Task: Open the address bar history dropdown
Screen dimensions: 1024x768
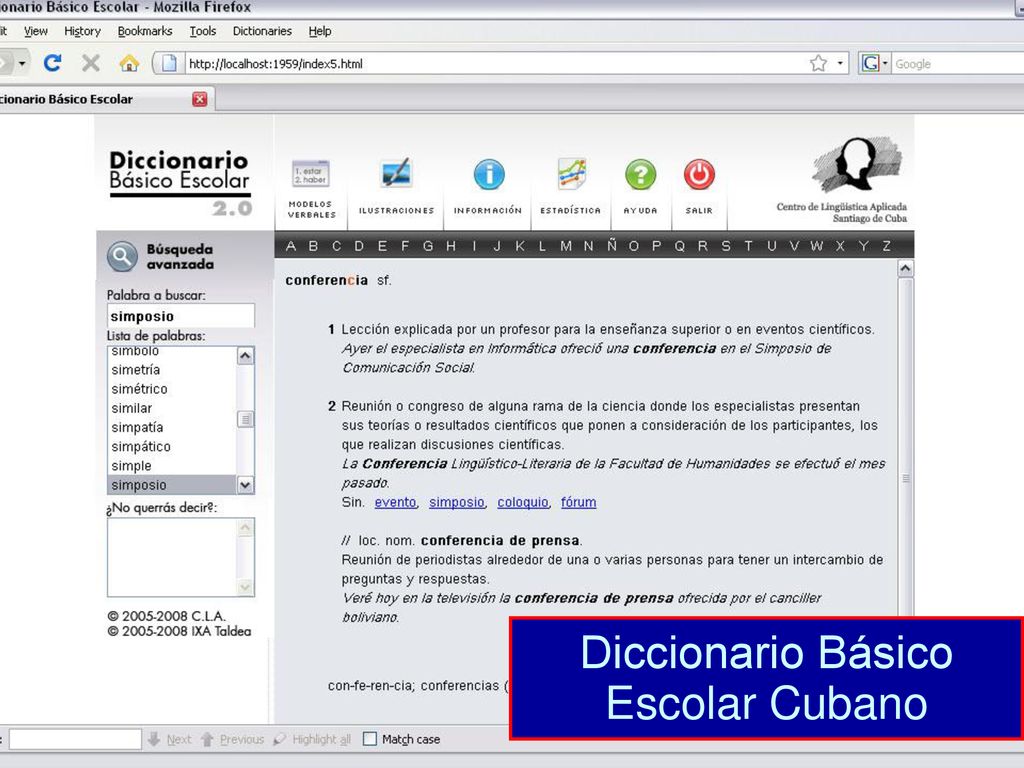Action: 840,63
